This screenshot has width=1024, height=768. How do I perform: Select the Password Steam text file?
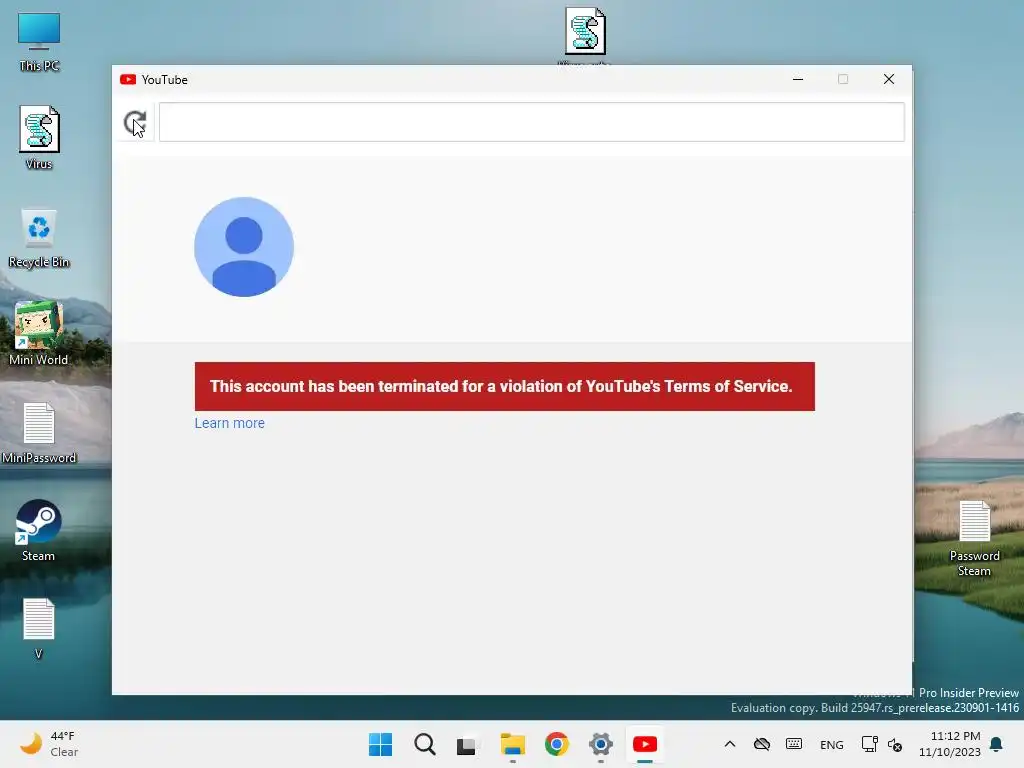(974, 539)
